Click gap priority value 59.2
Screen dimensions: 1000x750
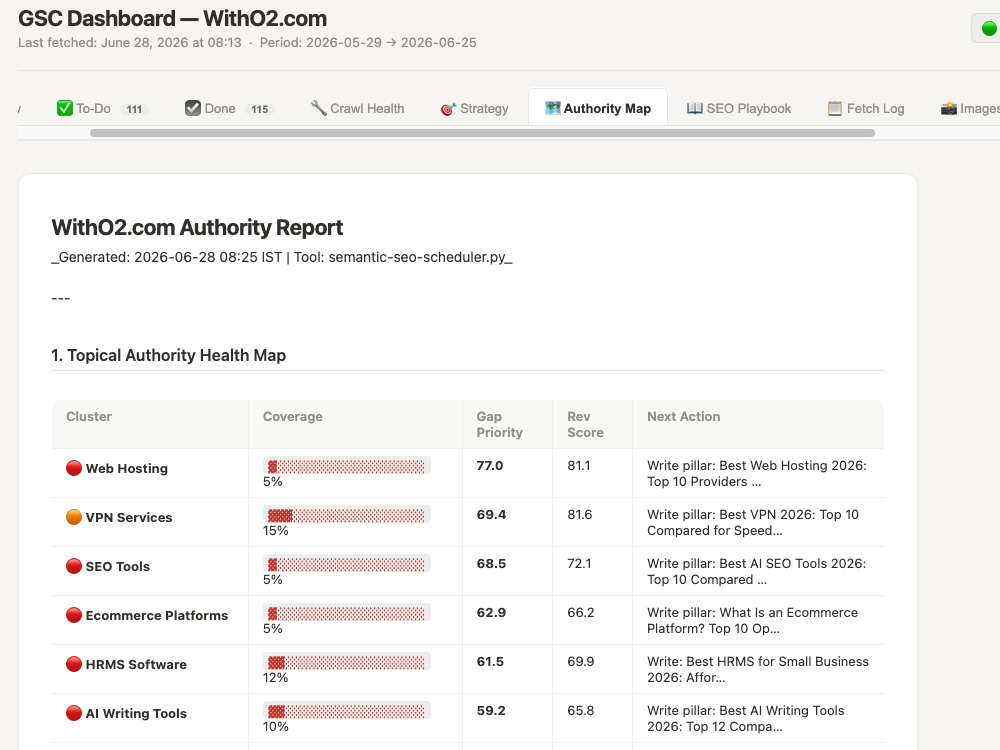tap(491, 710)
